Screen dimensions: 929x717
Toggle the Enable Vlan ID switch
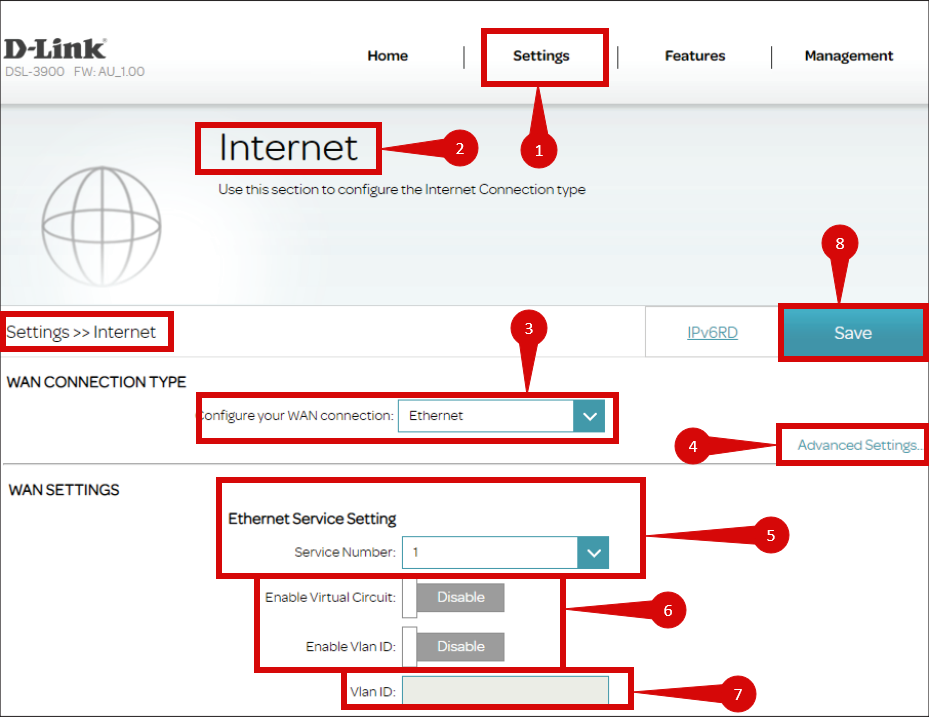coord(453,646)
